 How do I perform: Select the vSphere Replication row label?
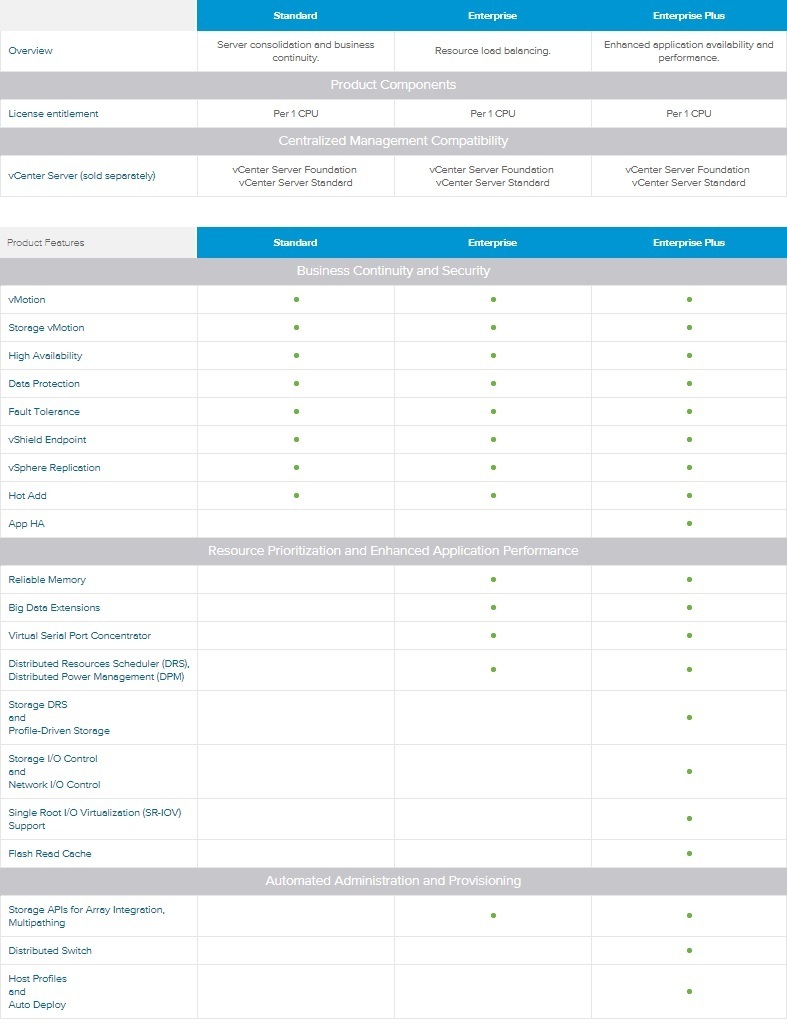[x=54, y=467]
